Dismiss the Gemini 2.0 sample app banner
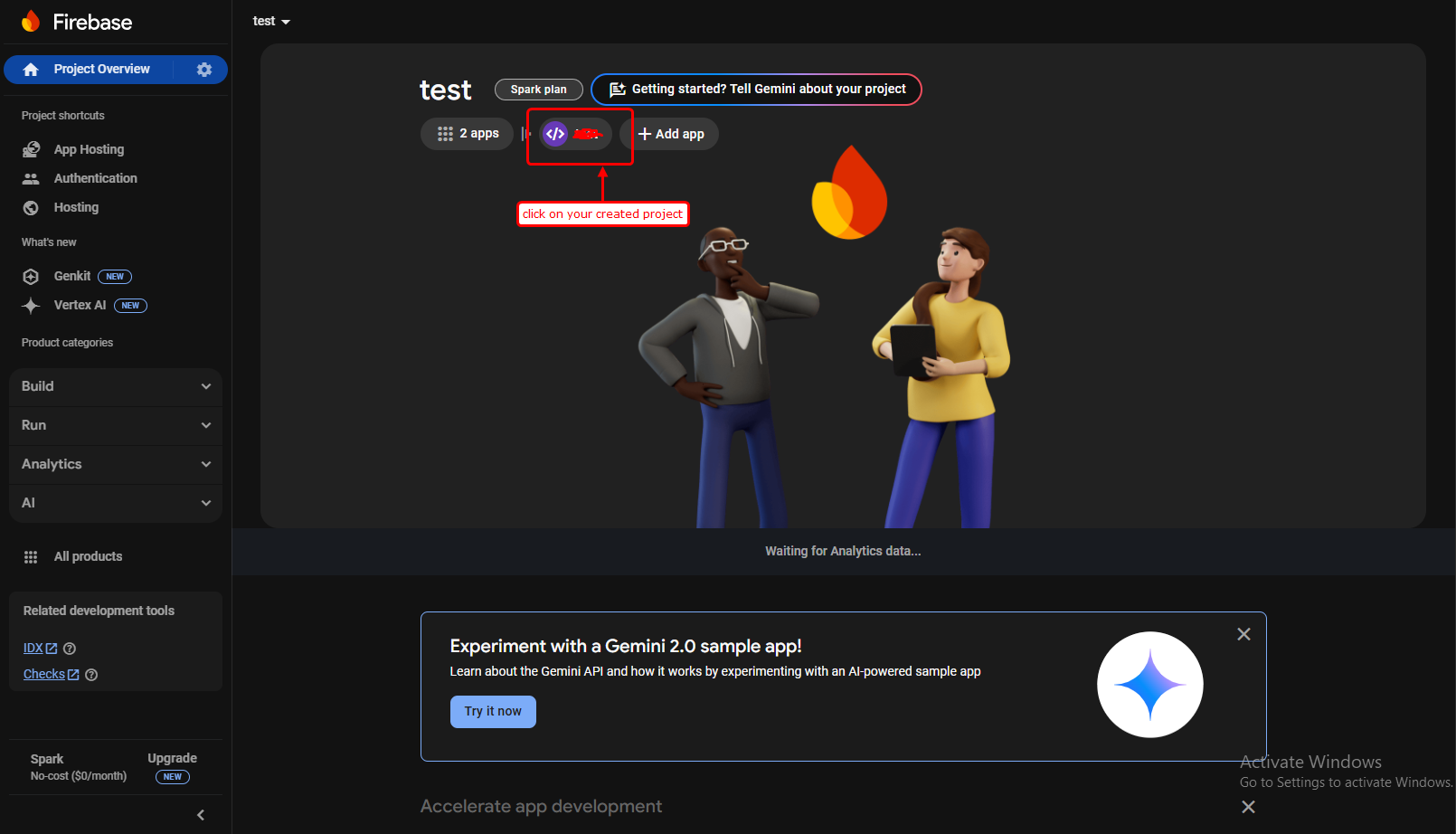Viewport: 1456px width, 834px height. click(x=1243, y=634)
